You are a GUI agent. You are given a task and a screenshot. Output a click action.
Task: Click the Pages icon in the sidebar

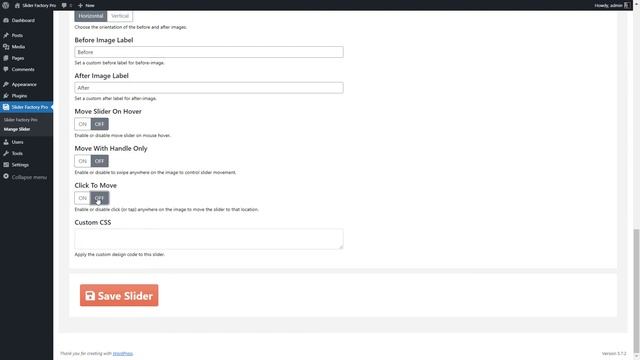(6, 58)
